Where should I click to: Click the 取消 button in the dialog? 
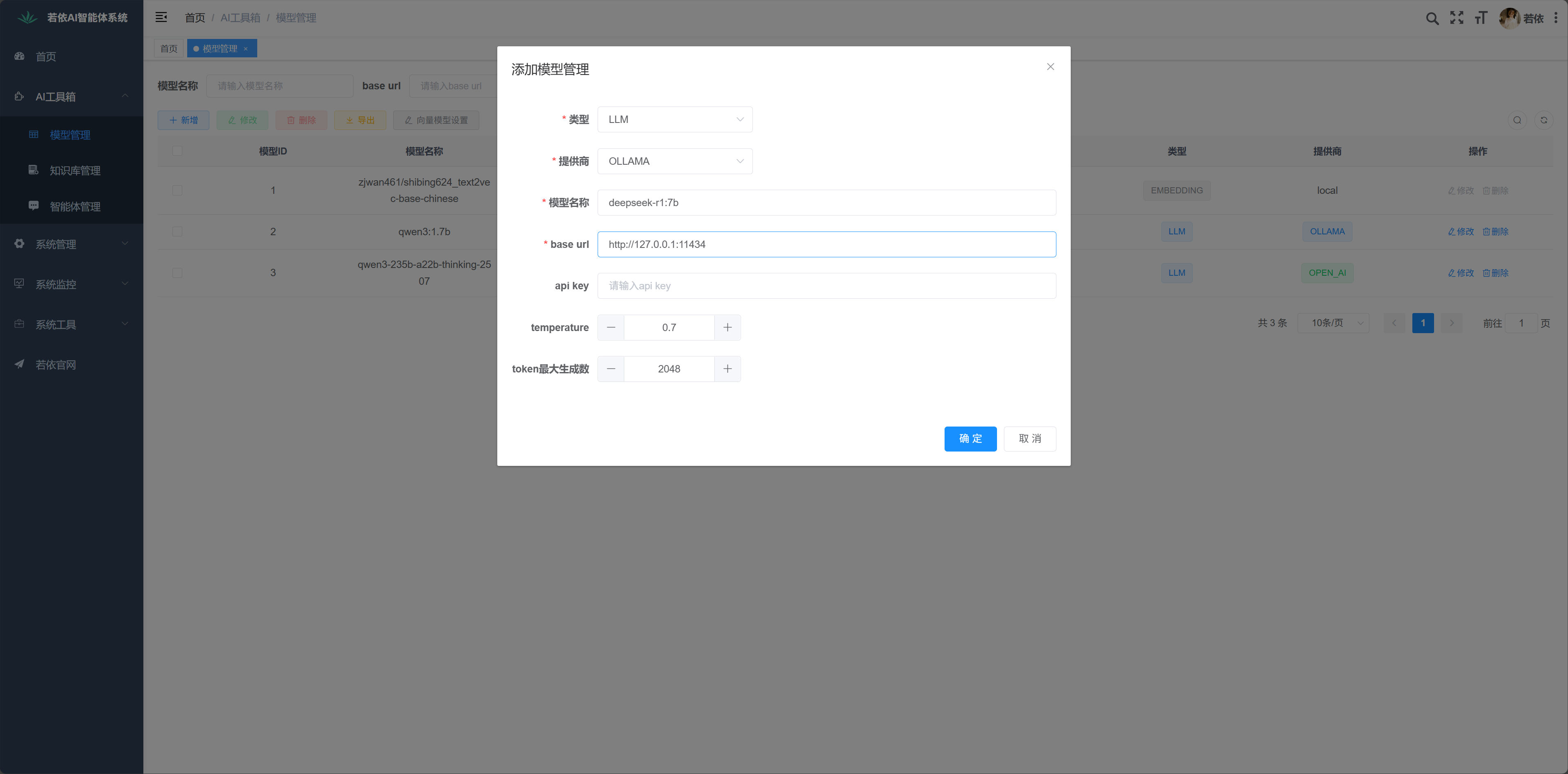pos(1029,438)
